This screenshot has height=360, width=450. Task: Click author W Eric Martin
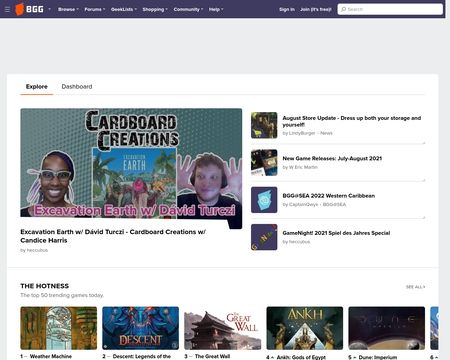[303, 167]
